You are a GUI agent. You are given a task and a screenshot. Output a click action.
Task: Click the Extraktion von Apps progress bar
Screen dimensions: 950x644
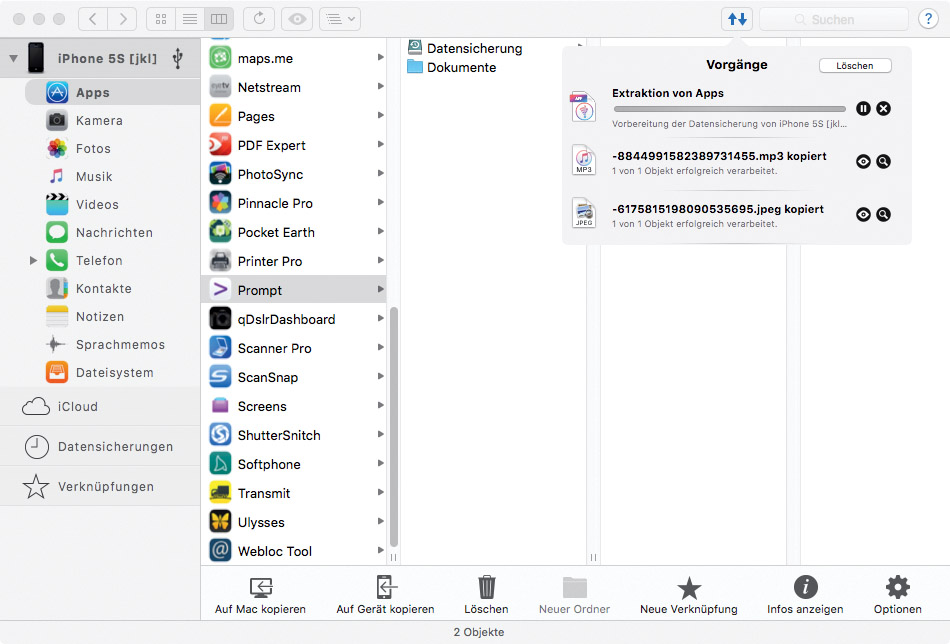729,109
